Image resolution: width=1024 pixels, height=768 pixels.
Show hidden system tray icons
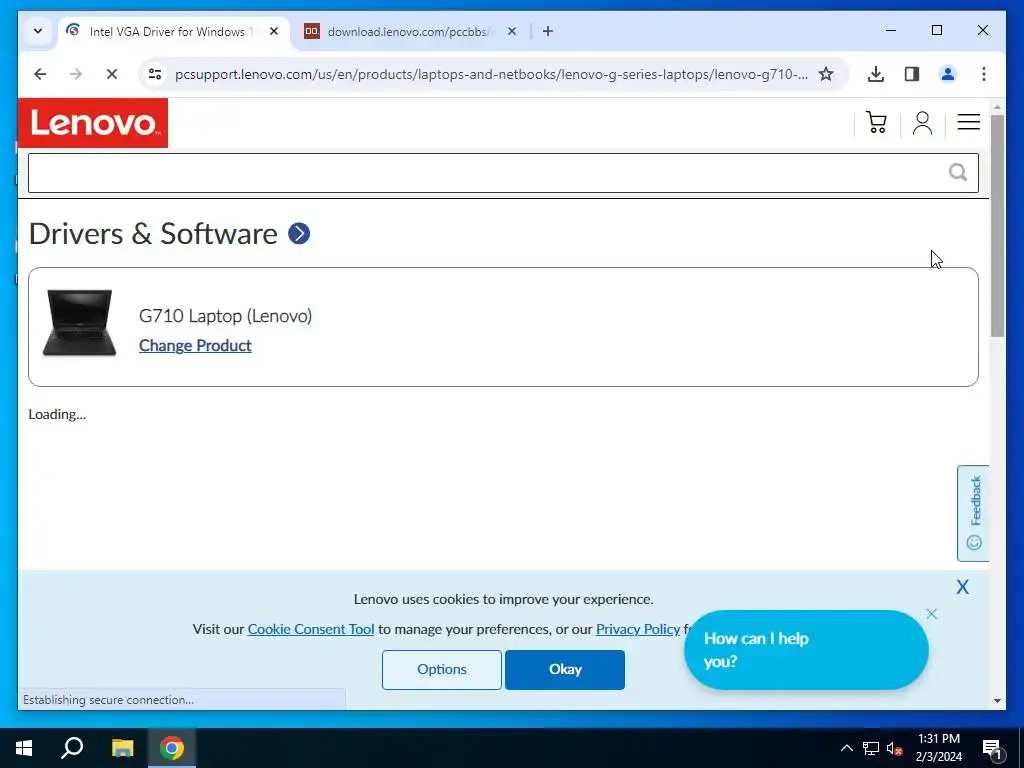pos(846,748)
